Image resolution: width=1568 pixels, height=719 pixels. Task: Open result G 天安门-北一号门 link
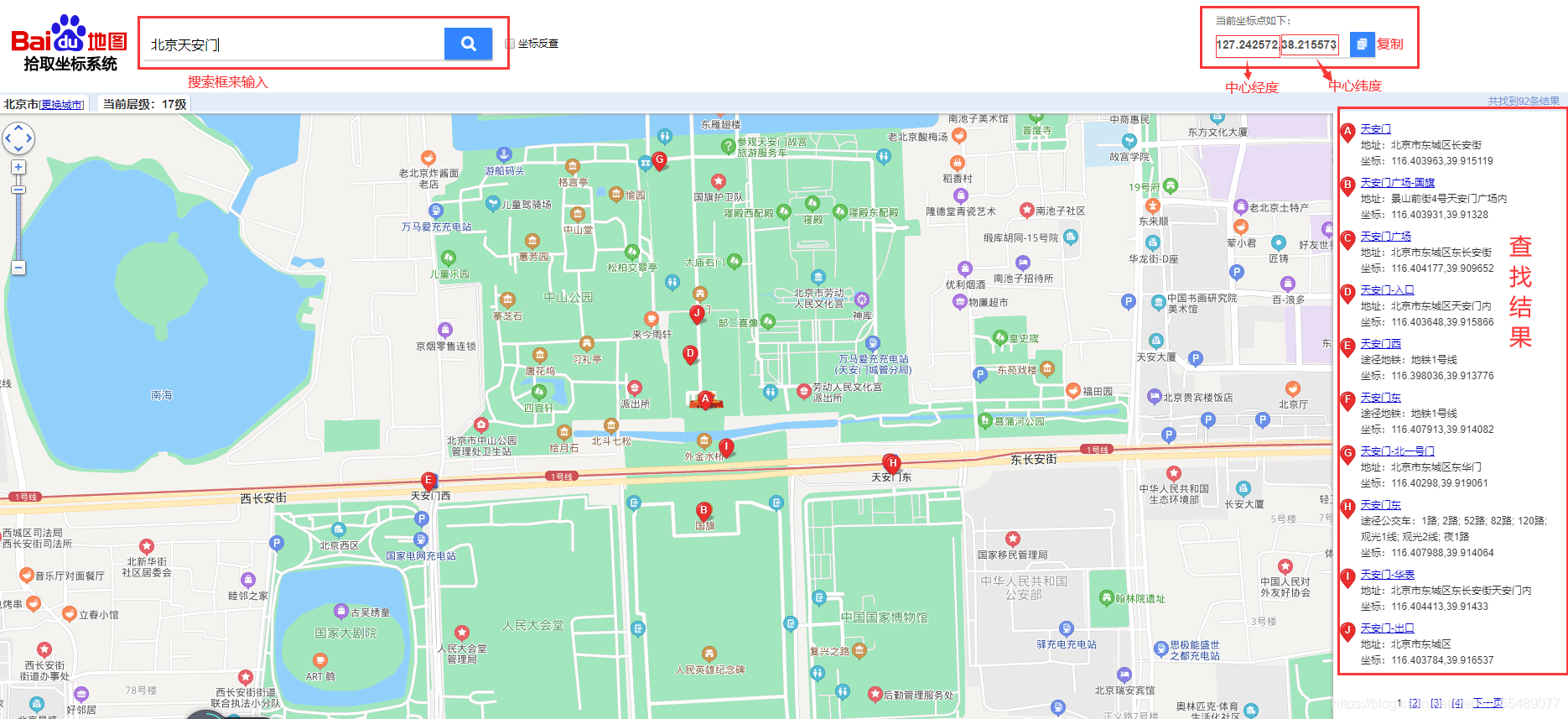[x=1397, y=451]
